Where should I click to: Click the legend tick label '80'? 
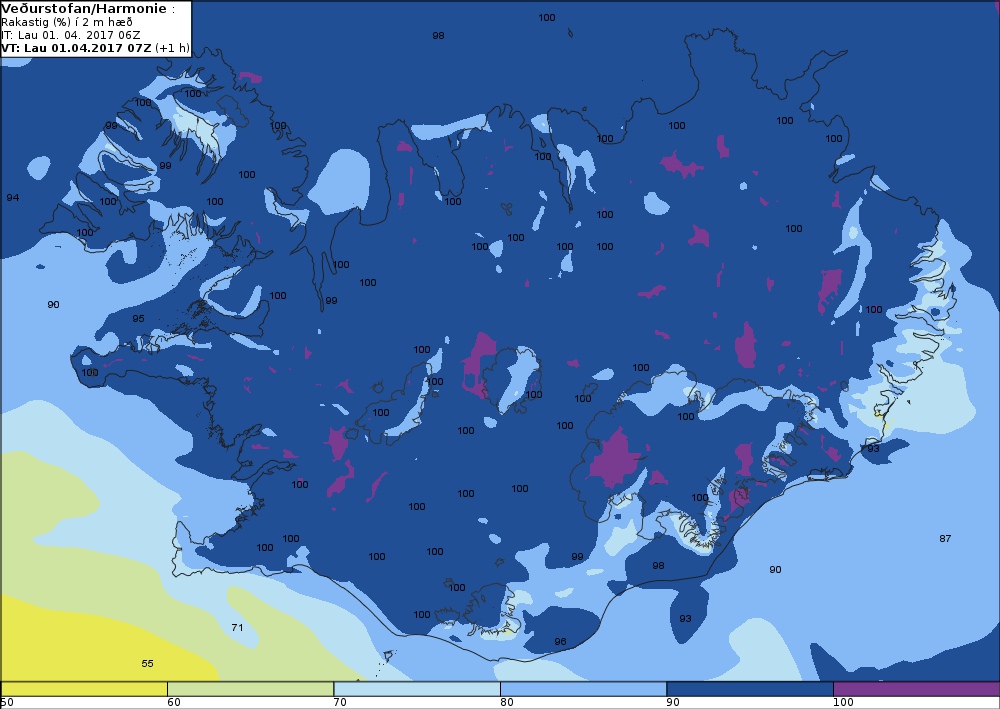click(507, 703)
